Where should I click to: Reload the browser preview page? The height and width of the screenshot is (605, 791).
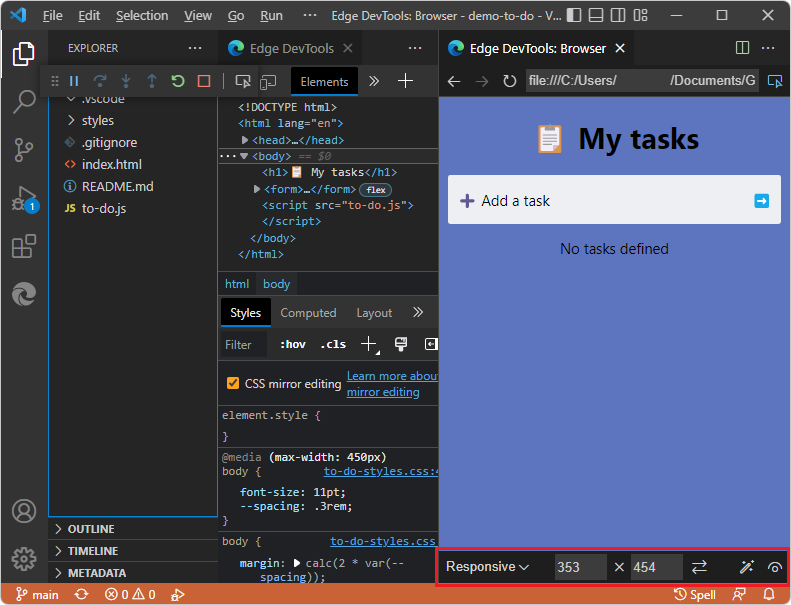(510, 81)
